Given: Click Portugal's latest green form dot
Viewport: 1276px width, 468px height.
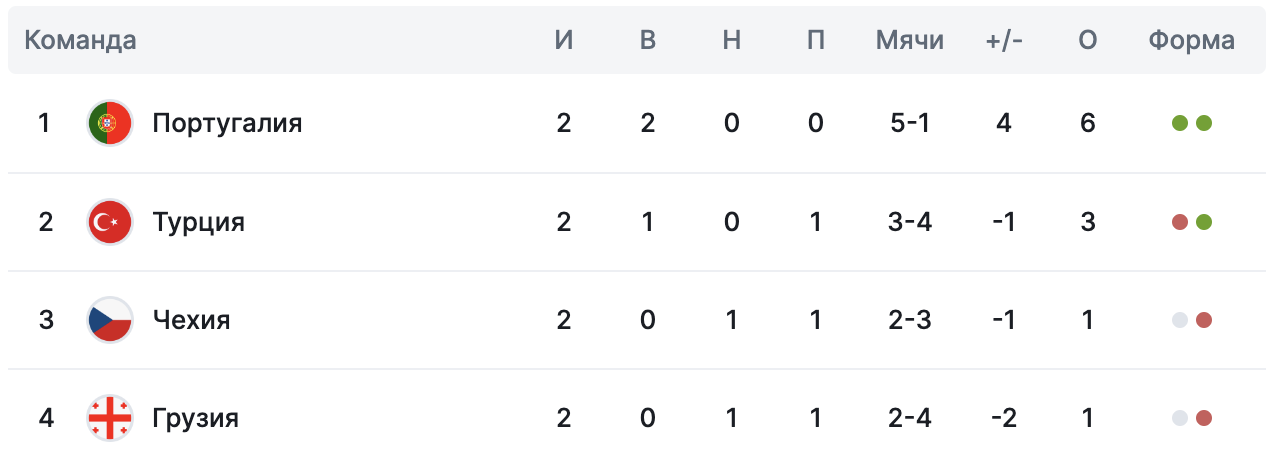Looking at the screenshot, I should (x=1204, y=124).
